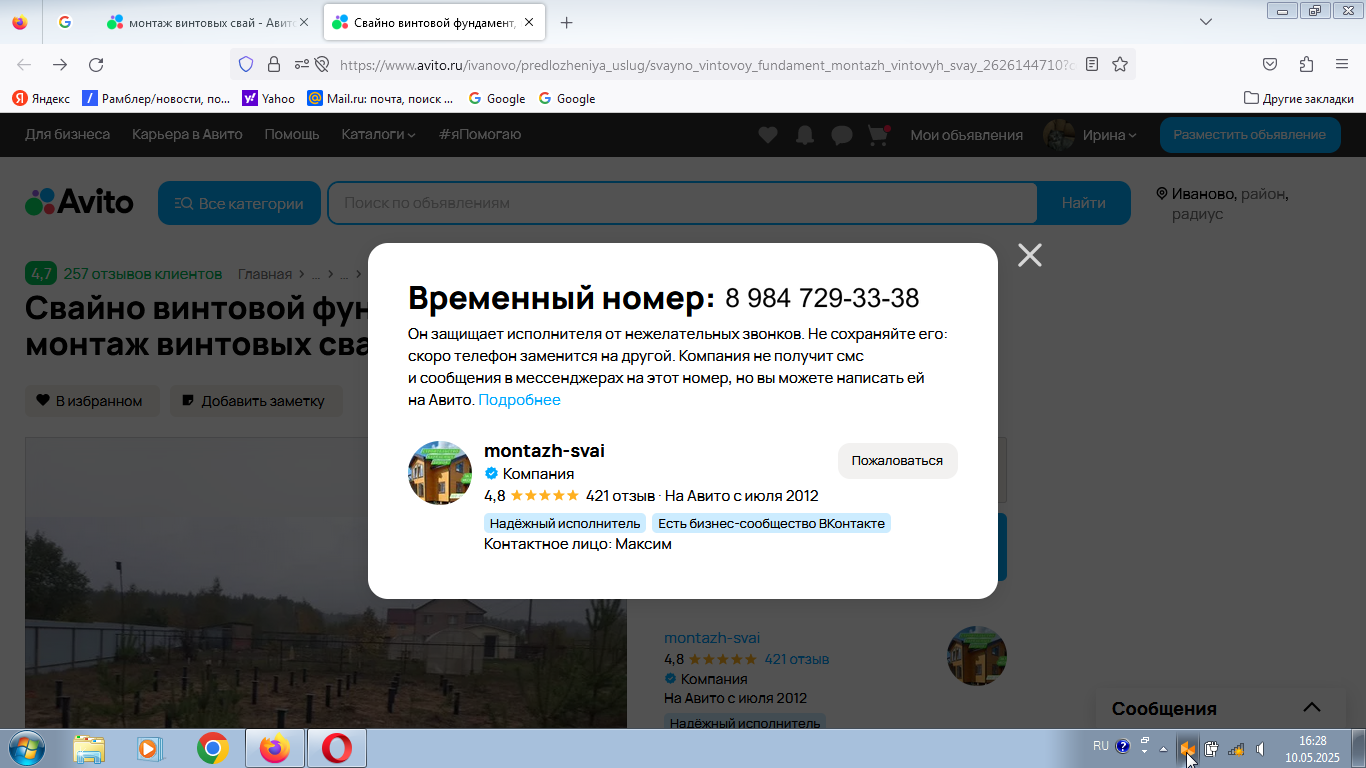This screenshot has height=768, width=1366.
Task: Open Save to Pocket icon
Action: (x=1270, y=64)
